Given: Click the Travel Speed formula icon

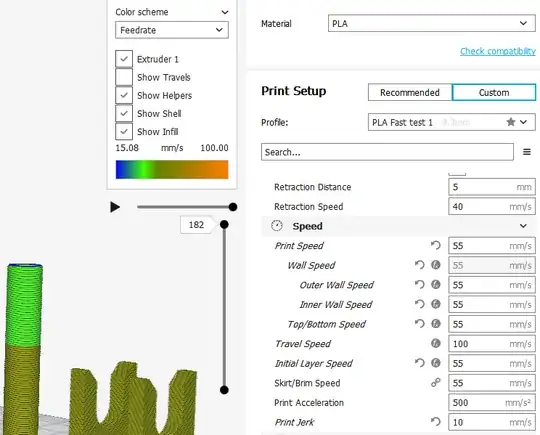Looking at the screenshot, I should click(x=436, y=343).
